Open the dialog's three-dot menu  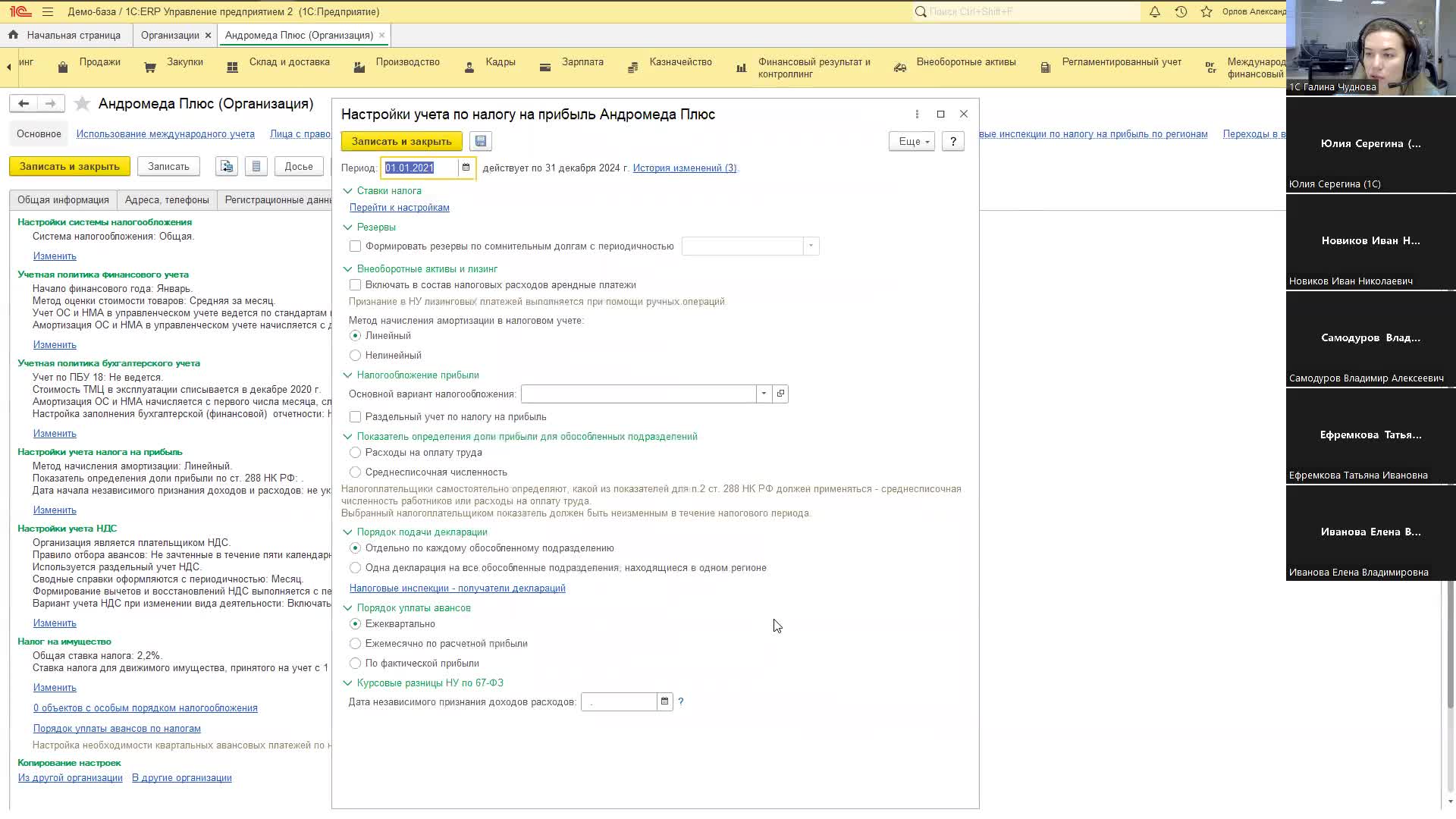917,114
